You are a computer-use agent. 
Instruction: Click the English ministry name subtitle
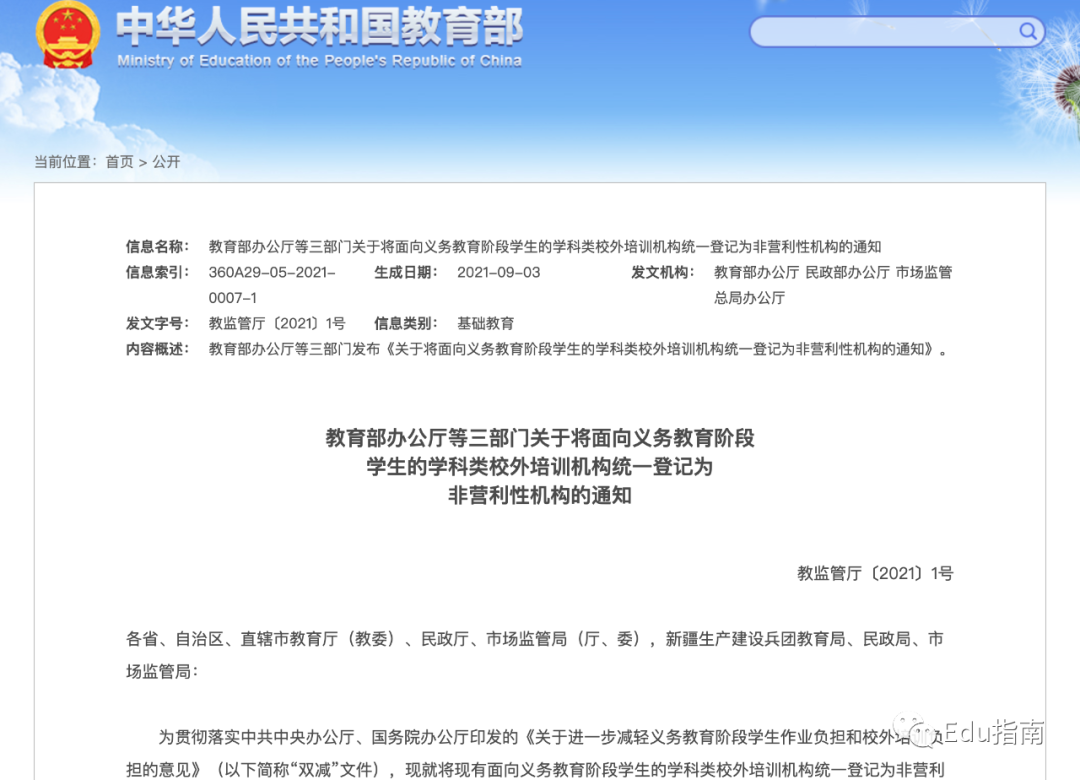(x=320, y=61)
